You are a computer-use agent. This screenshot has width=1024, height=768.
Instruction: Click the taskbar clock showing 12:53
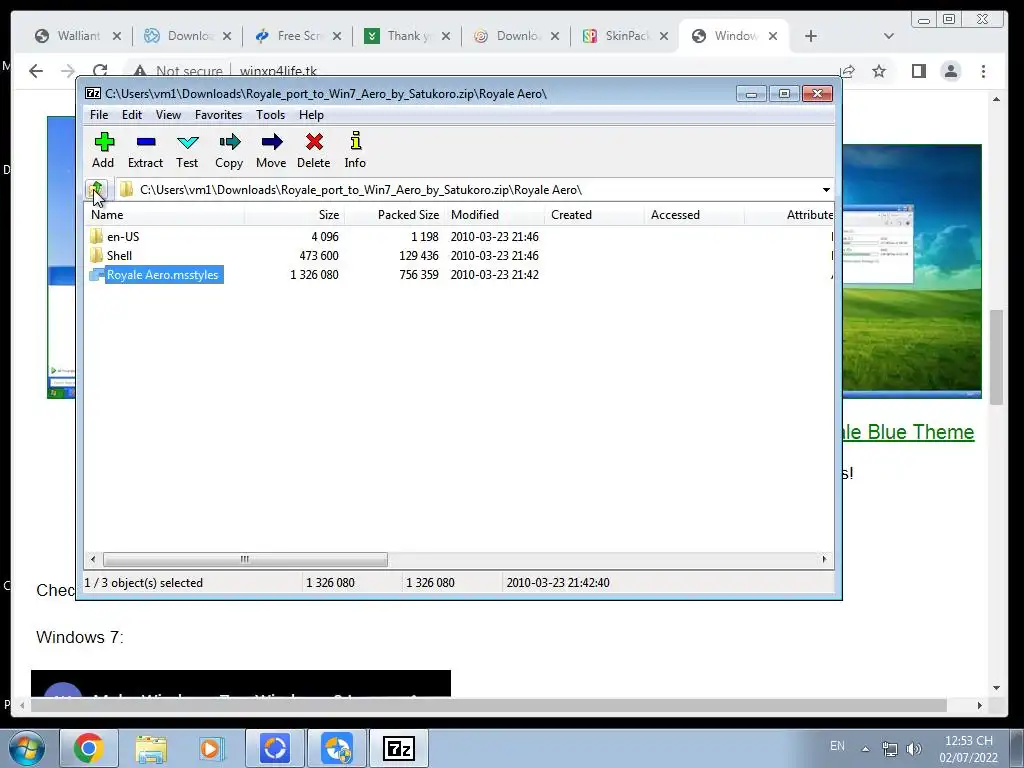tap(968, 748)
